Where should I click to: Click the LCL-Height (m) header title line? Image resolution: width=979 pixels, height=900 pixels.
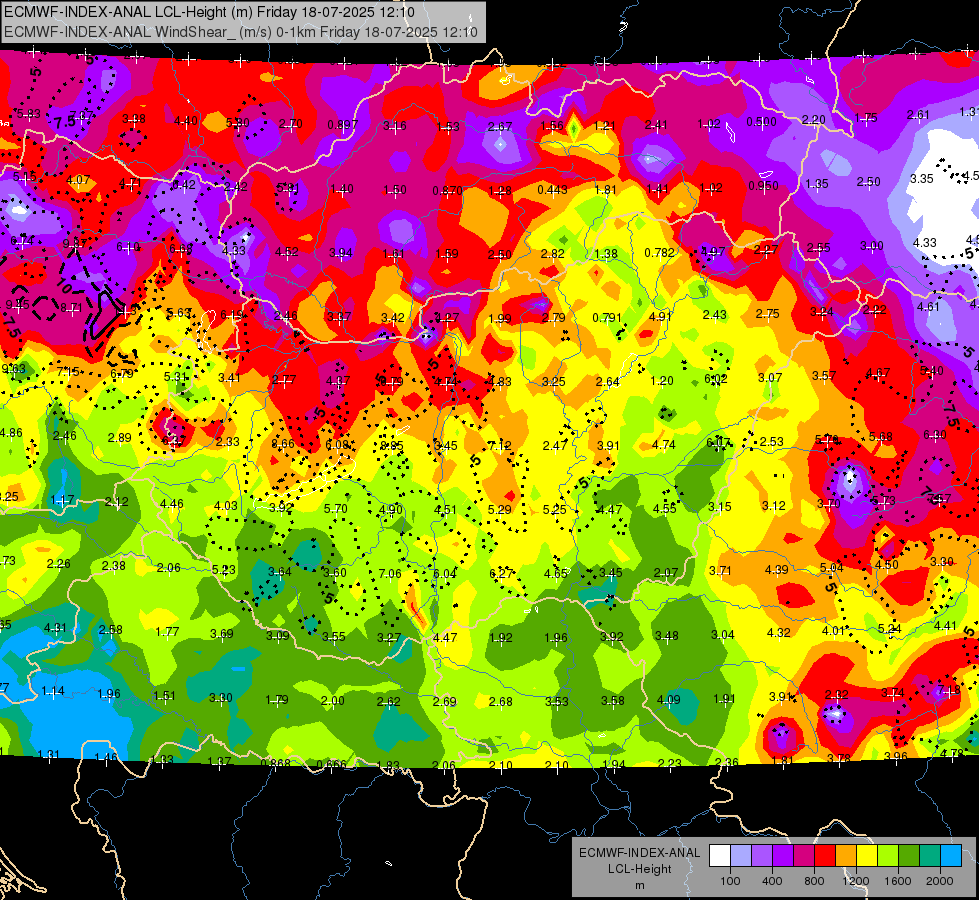click(209, 12)
